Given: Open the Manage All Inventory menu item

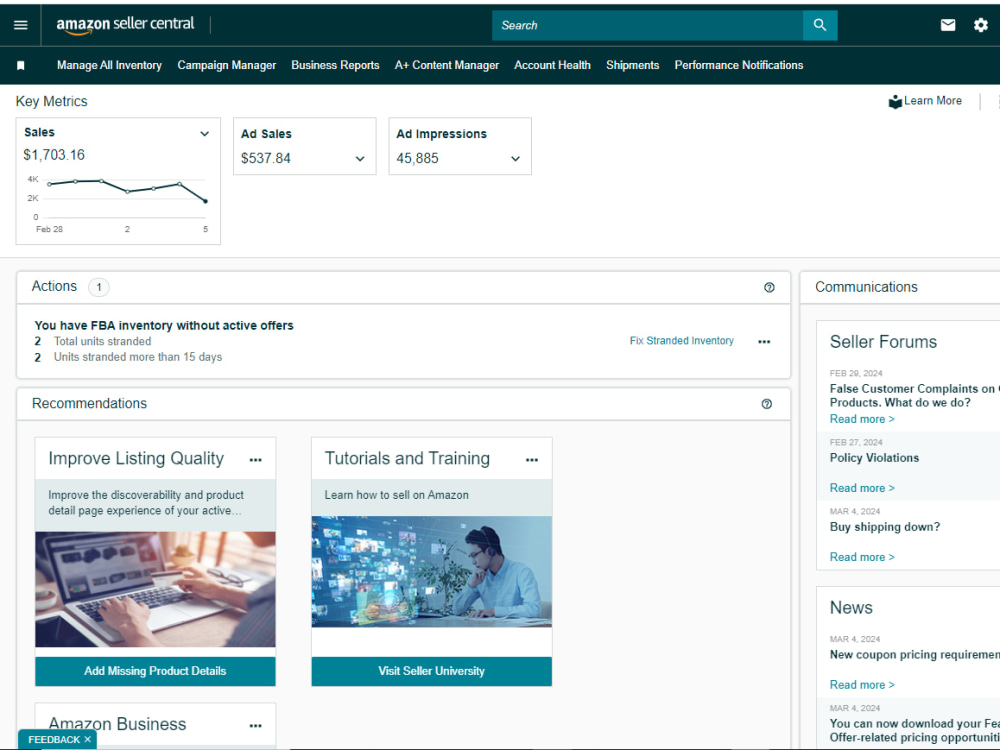Looking at the screenshot, I should click(x=109, y=65).
